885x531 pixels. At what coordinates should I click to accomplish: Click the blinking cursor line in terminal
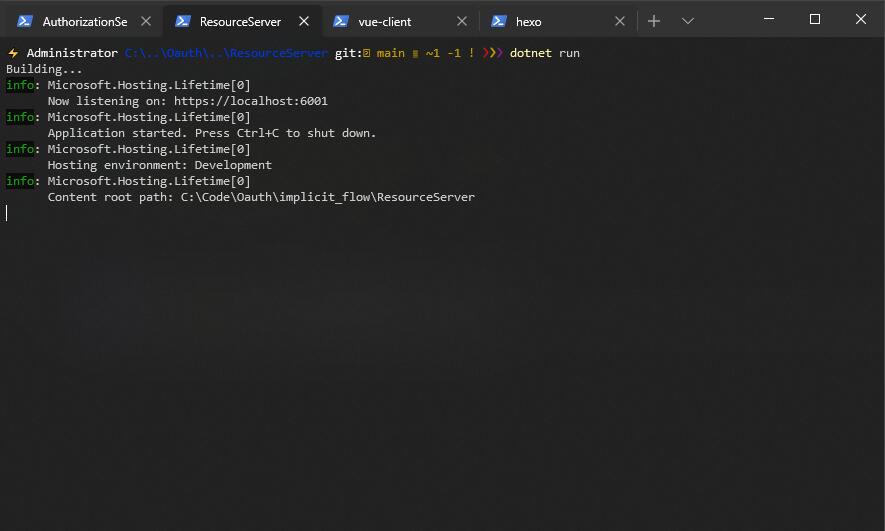(x=7, y=213)
